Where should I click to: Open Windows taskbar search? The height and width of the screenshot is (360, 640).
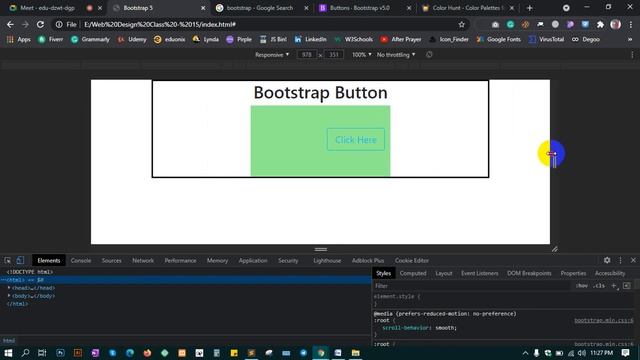click(x=25, y=353)
